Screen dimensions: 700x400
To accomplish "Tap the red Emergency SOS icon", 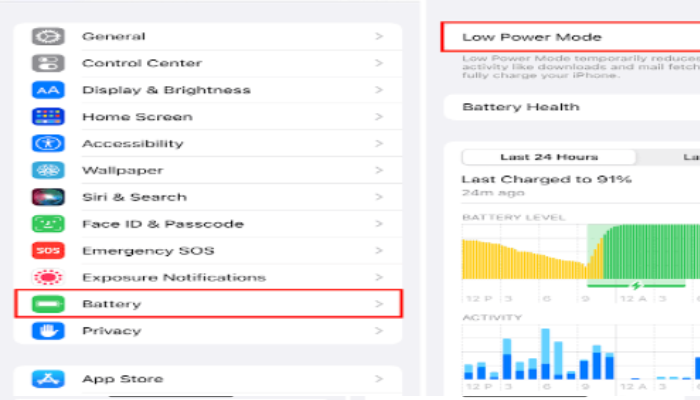I will 48,250.
